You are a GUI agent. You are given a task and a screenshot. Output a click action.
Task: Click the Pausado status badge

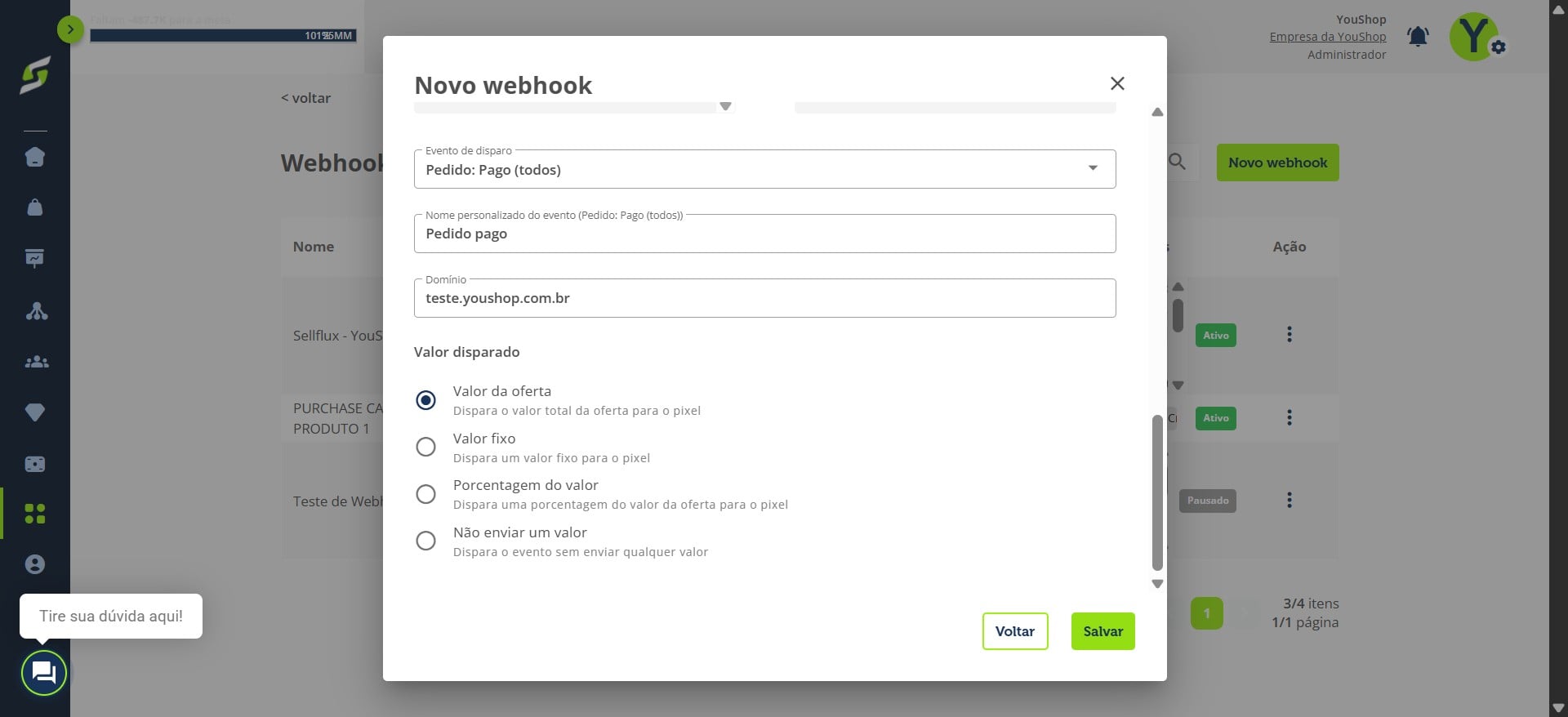coord(1207,501)
